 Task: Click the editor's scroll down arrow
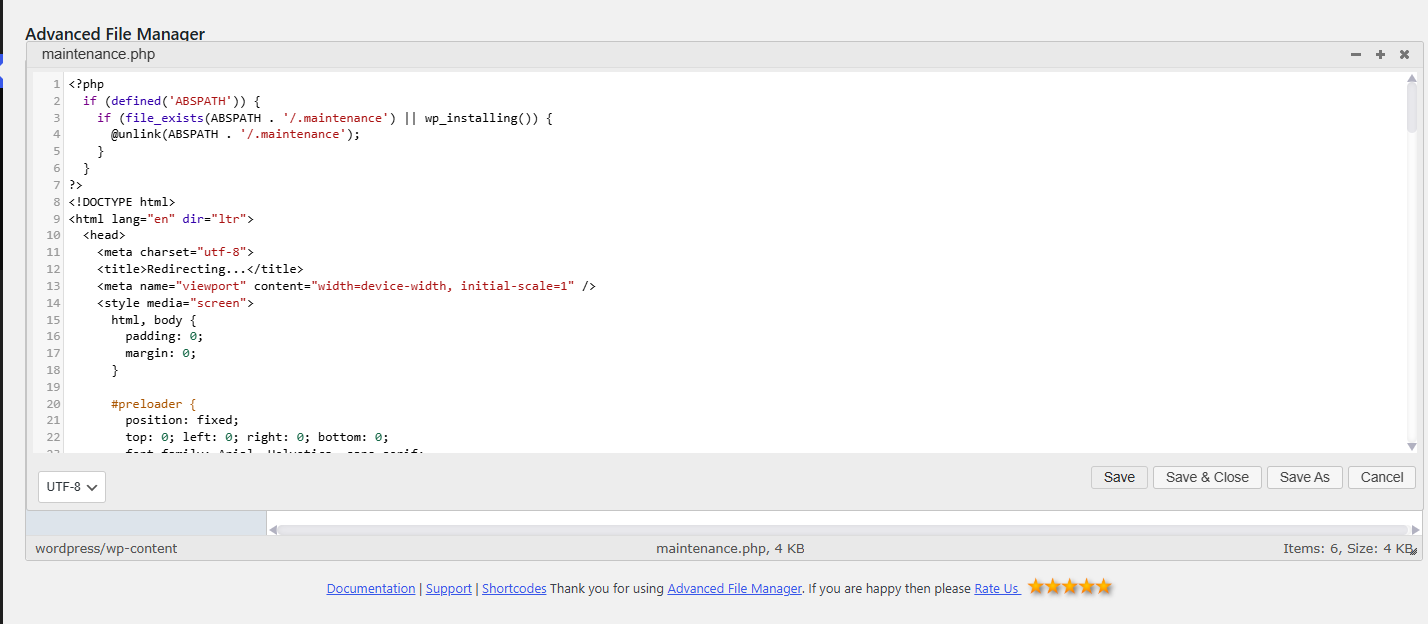pyautogui.click(x=1412, y=446)
